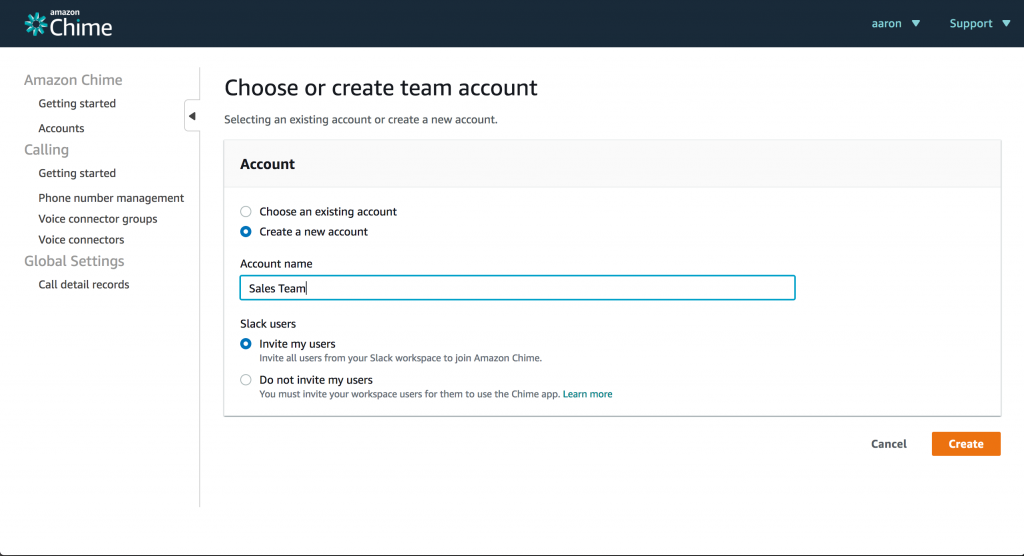This screenshot has width=1024, height=556.
Task: Click the Choose or create team account title
Action: 381,88
